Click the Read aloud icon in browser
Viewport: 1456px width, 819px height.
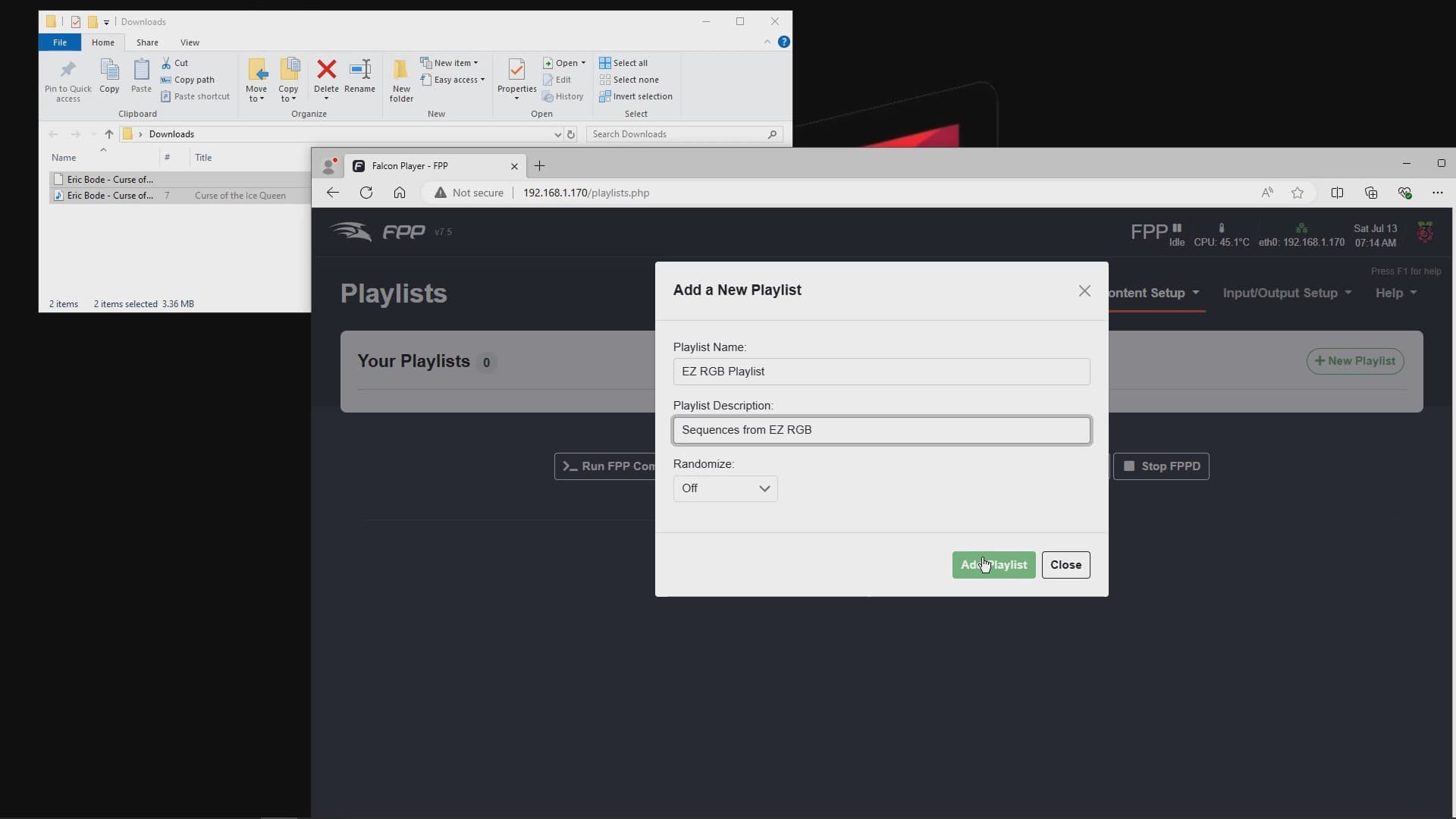click(1267, 193)
